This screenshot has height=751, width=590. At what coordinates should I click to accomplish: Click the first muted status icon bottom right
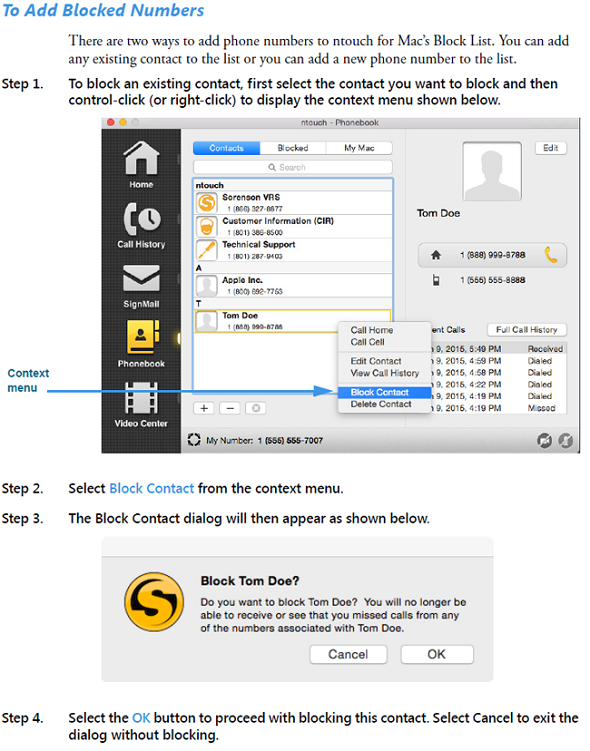(x=544, y=440)
